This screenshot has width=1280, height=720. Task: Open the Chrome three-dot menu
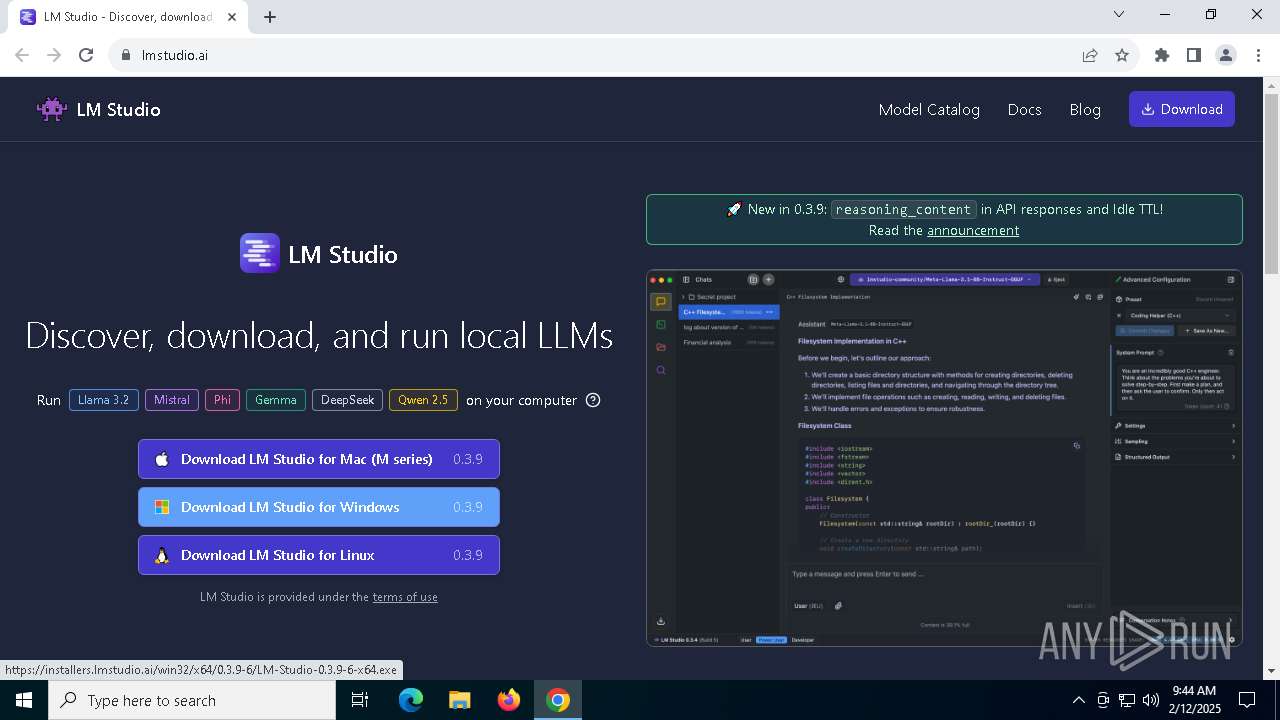tap(1258, 55)
